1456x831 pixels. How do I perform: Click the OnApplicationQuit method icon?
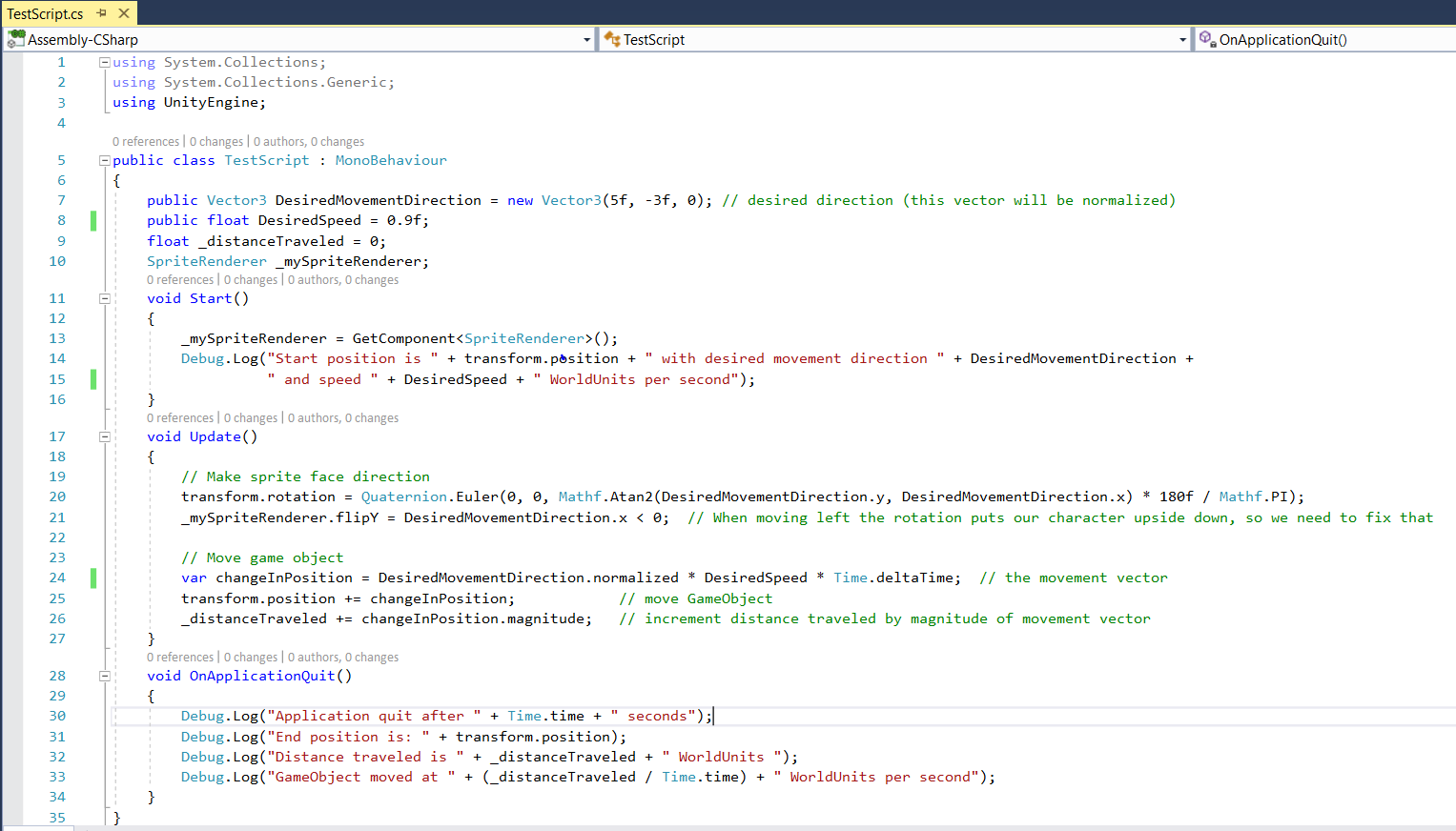coord(1207,39)
